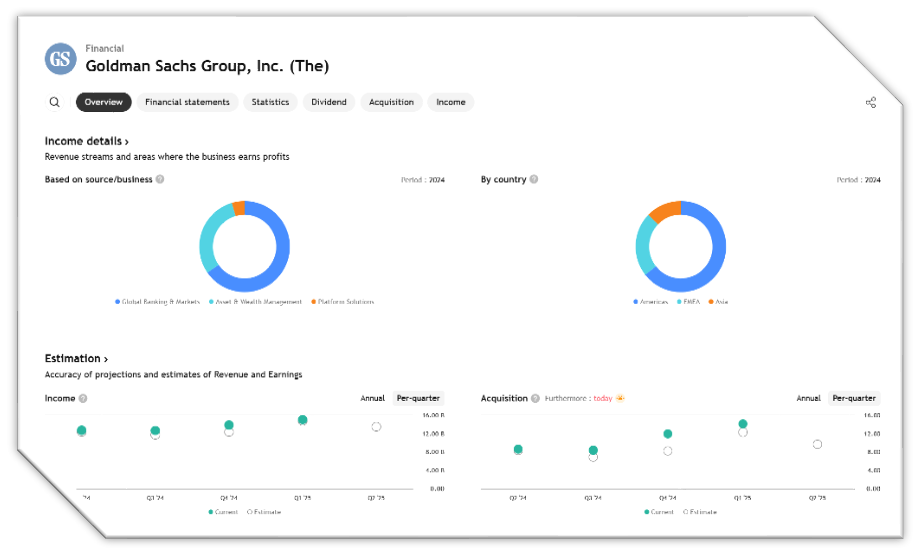Toggle Asia legend item
This screenshot has height=556, width=920.
tap(718, 301)
